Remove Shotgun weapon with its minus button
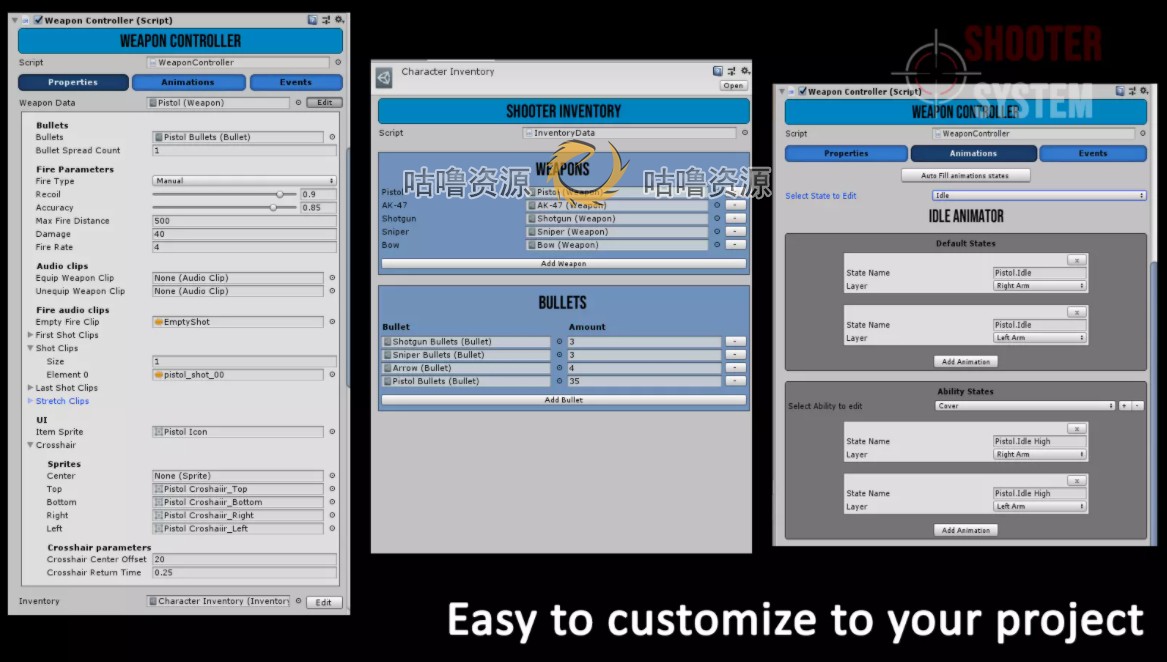Image resolution: width=1167 pixels, height=662 pixels. click(x=735, y=218)
